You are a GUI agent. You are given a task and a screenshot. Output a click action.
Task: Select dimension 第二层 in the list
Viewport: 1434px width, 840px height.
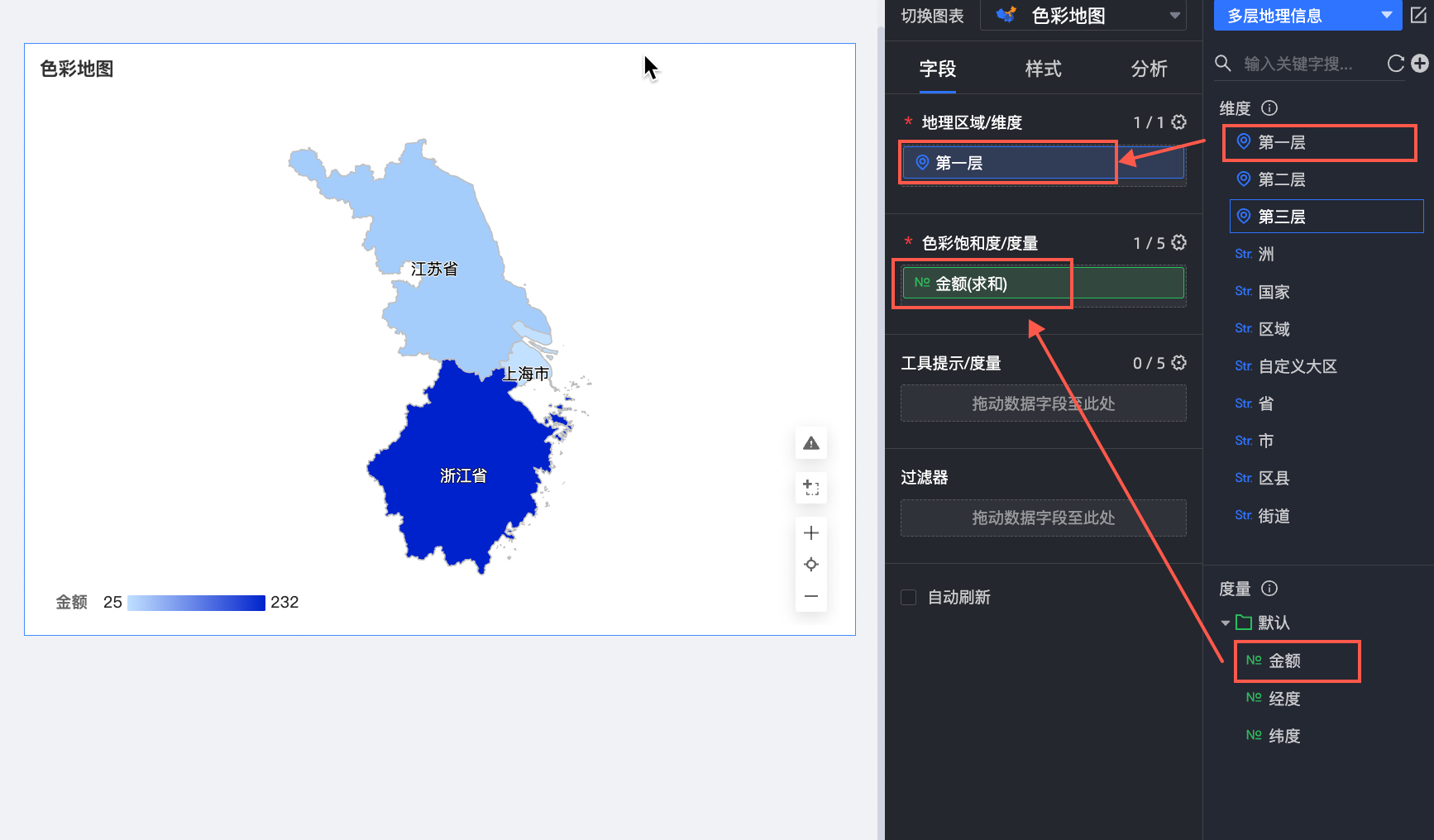[x=1326, y=179]
